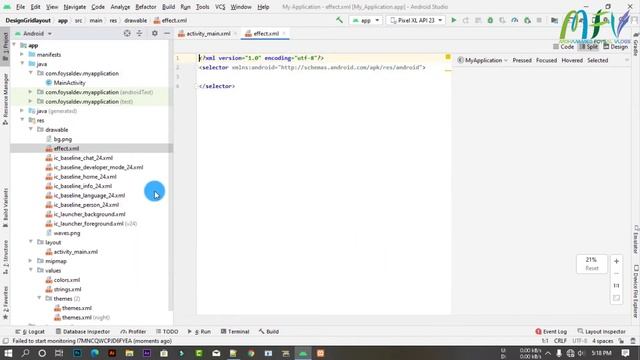
Task: Open the Logcat tool window
Action: [x=30, y=331]
